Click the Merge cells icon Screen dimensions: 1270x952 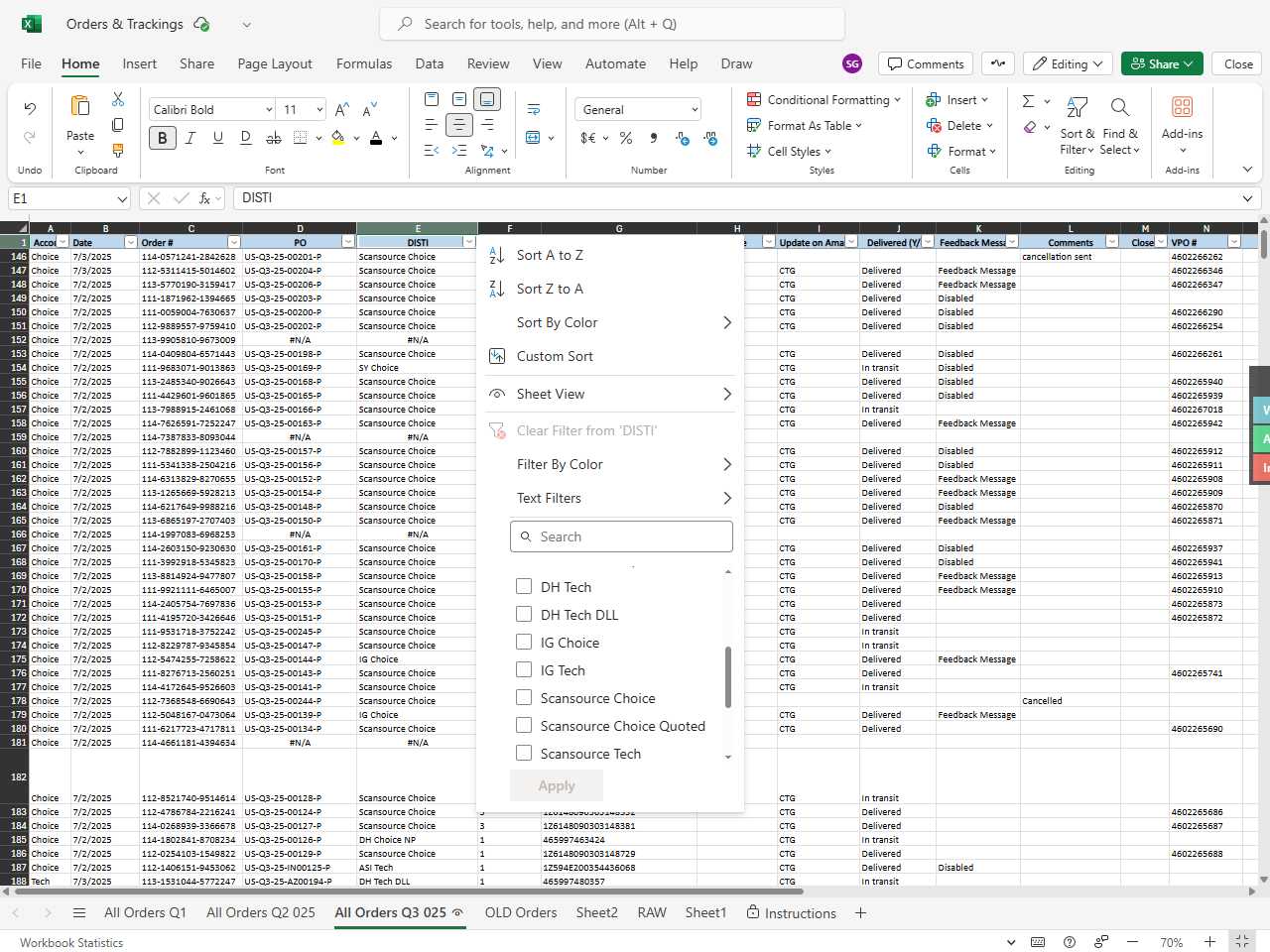click(x=533, y=138)
